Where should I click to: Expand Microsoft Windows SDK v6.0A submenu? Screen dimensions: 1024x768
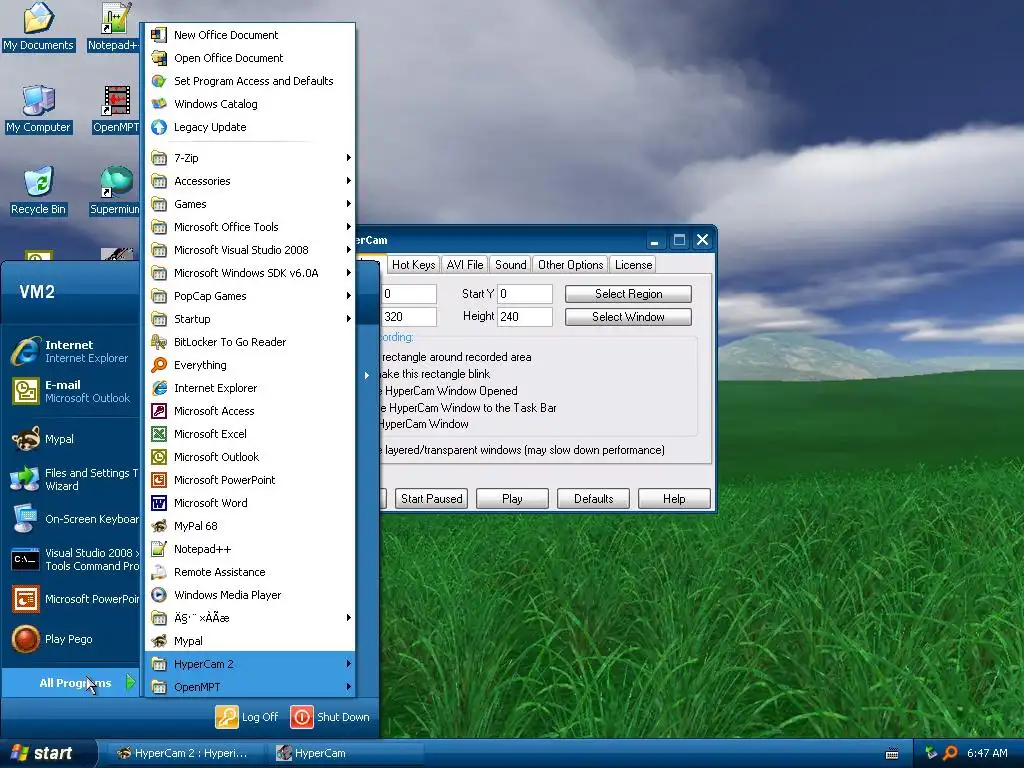click(x=249, y=273)
